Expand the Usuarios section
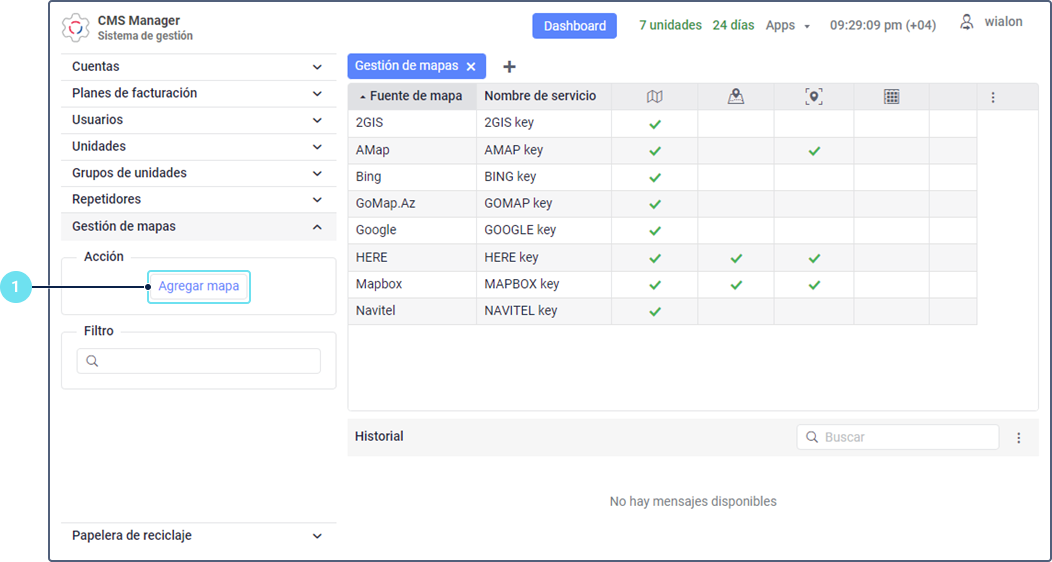Viewport: 1052px width, 562px height. tap(198, 120)
